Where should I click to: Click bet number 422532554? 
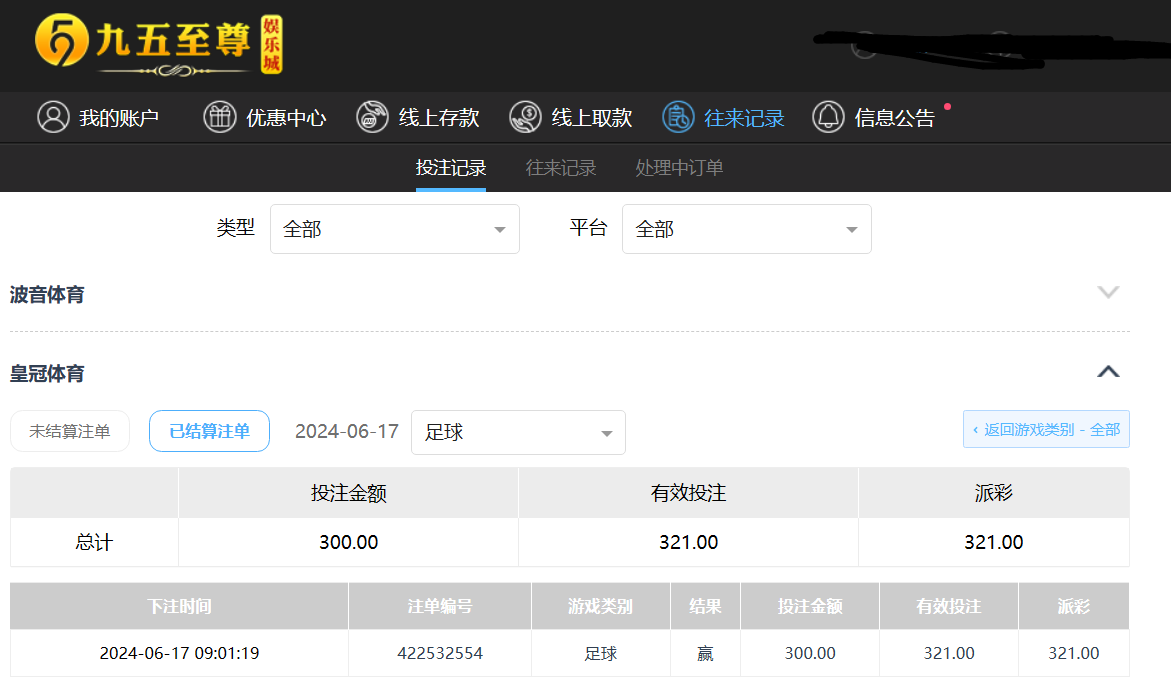click(x=440, y=653)
